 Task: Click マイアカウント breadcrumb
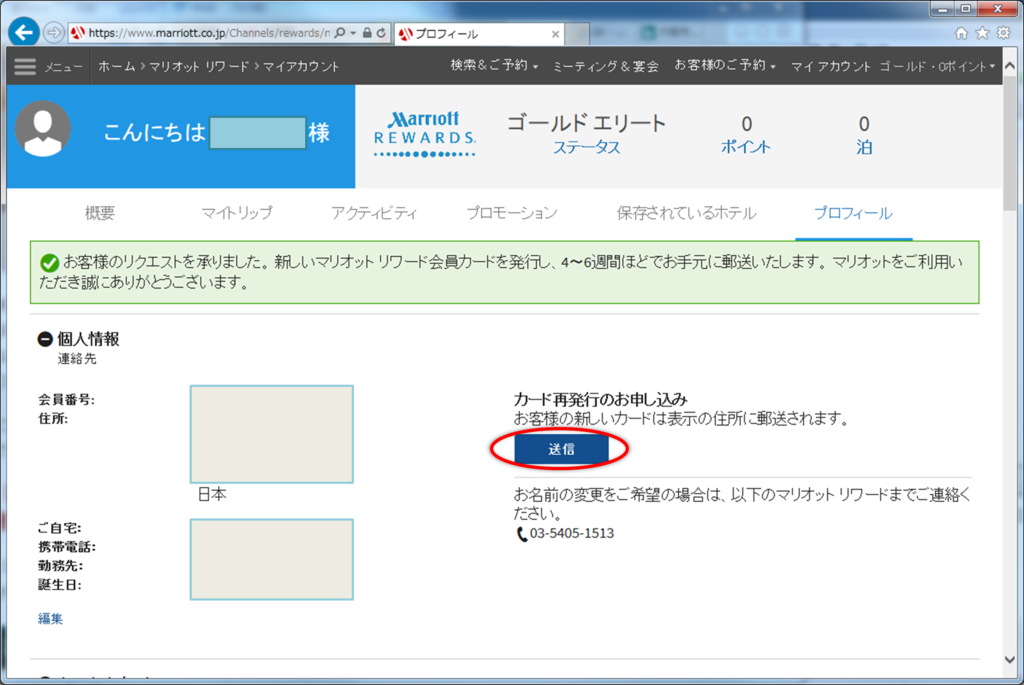click(301, 66)
